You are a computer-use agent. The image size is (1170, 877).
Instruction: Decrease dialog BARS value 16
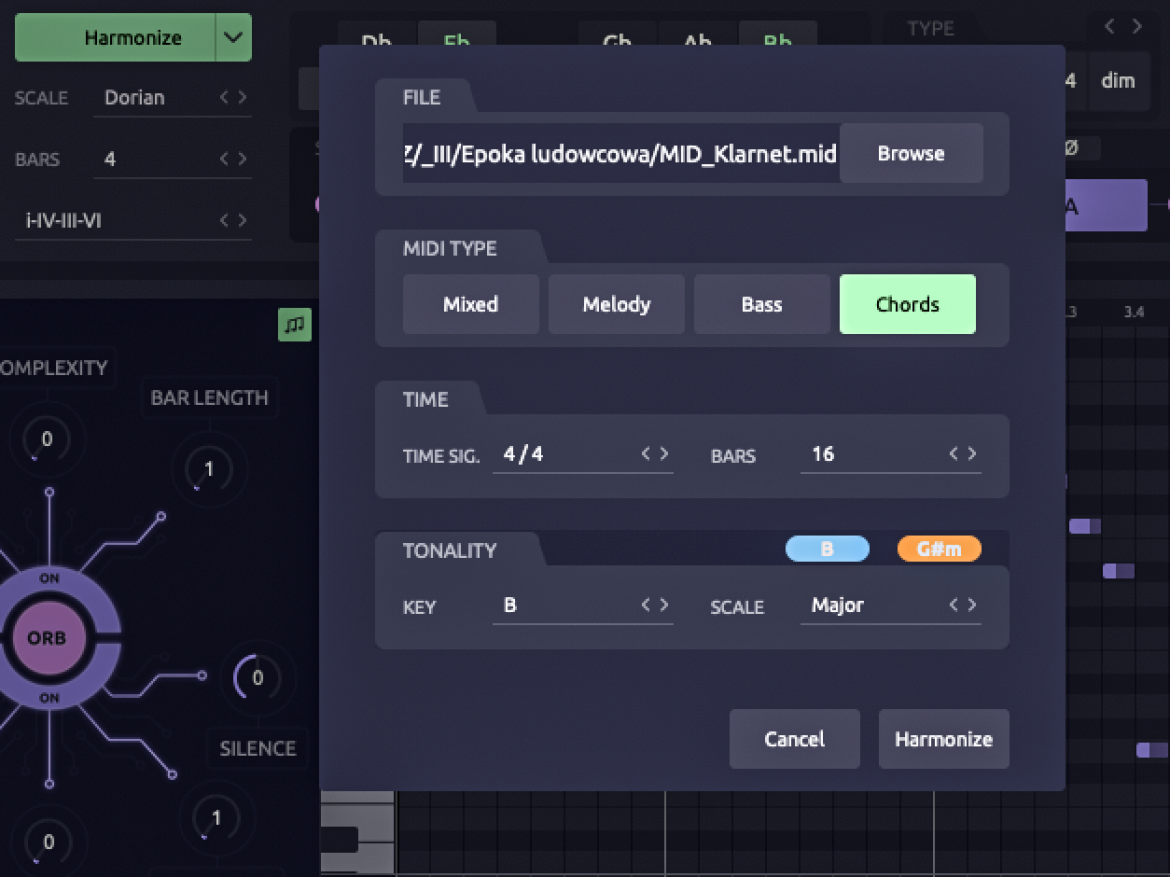(x=953, y=454)
